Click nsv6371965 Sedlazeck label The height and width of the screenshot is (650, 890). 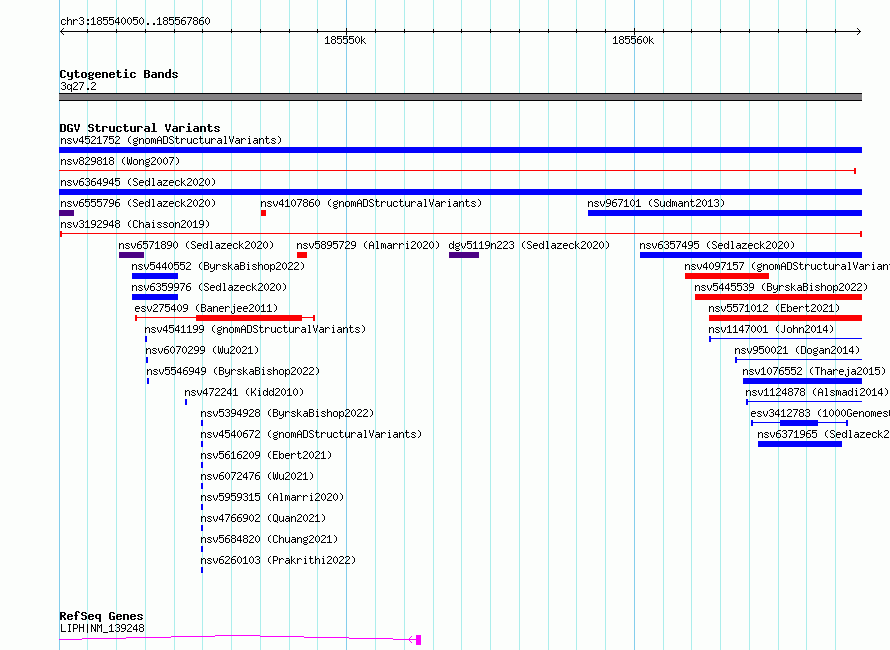click(x=823, y=434)
